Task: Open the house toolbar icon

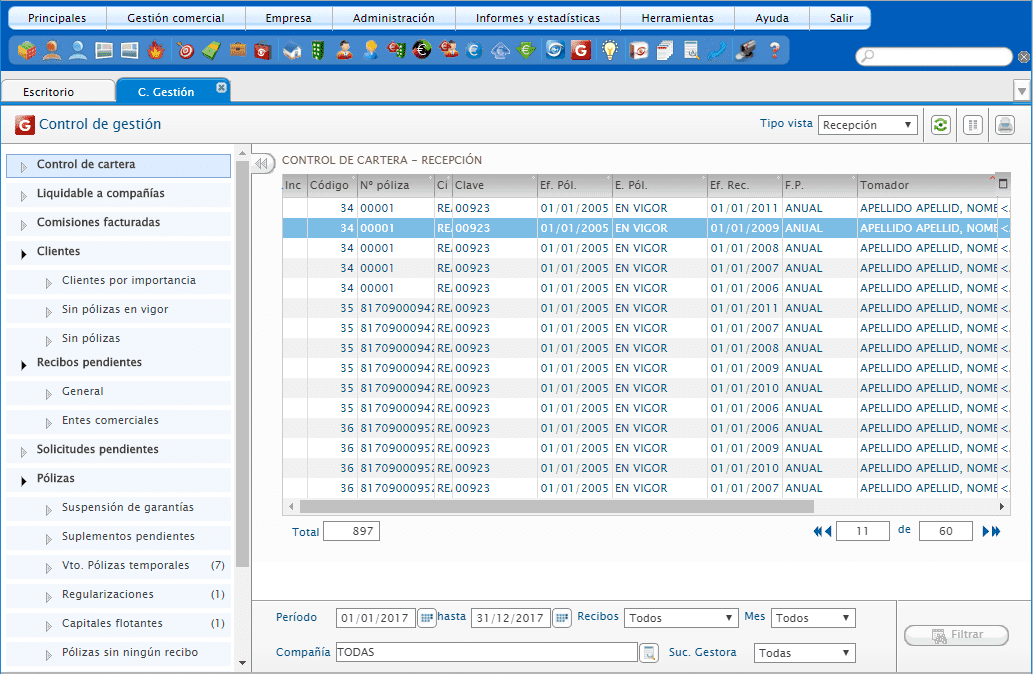Action: [x=292, y=50]
